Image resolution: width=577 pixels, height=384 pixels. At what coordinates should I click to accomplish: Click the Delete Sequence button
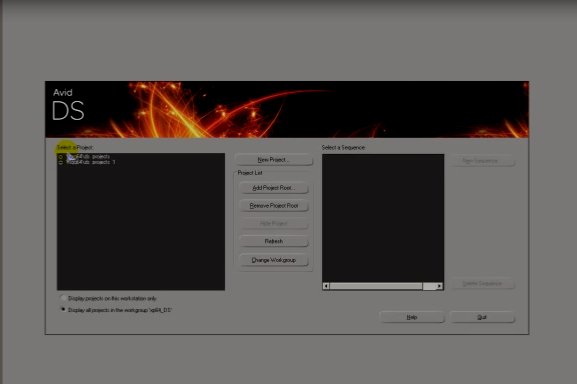[482, 284]
